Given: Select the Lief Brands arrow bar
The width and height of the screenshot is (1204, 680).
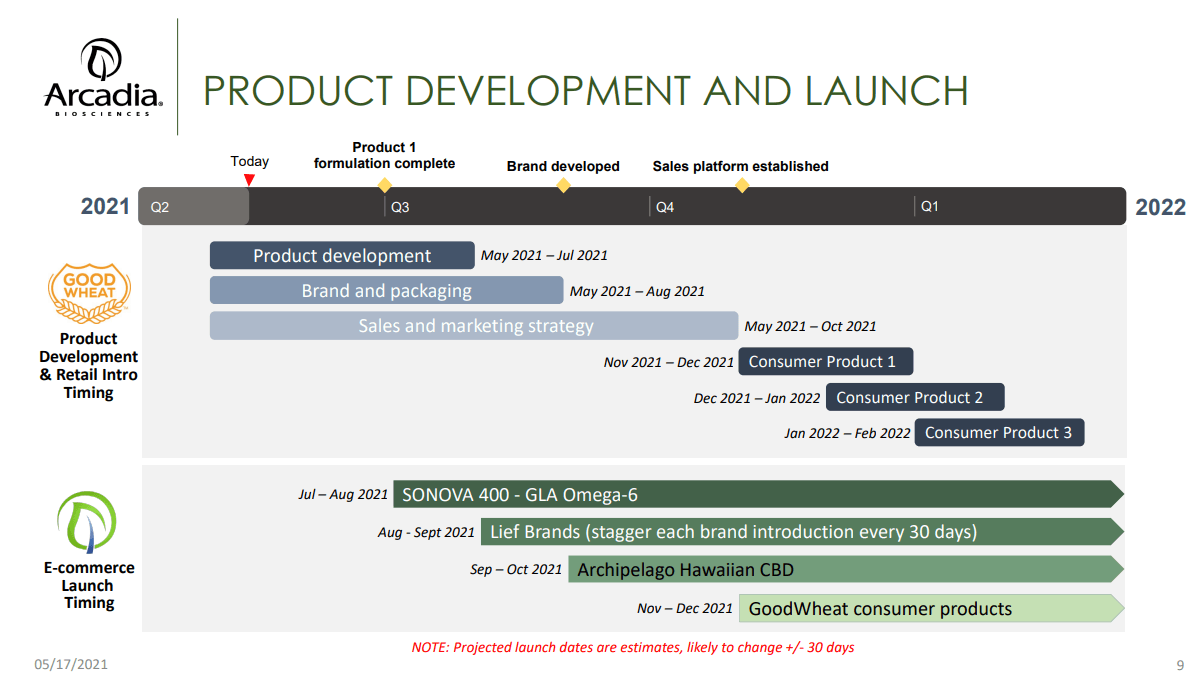Looking at the screenshot, I should 803,532.
